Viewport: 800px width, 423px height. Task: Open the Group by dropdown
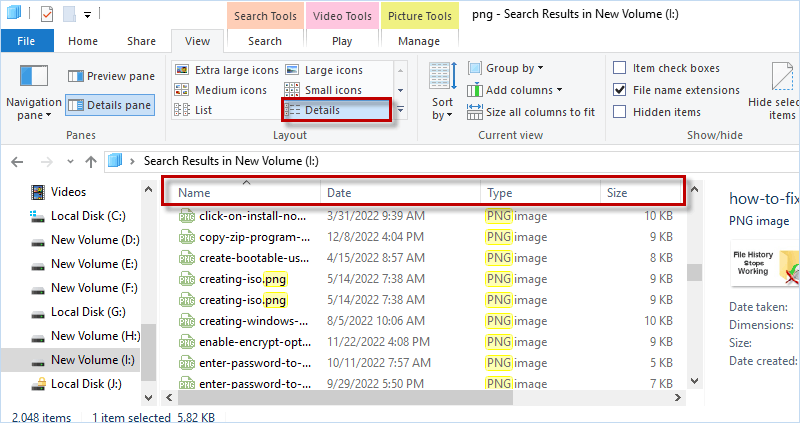click(x=514, y=68)
